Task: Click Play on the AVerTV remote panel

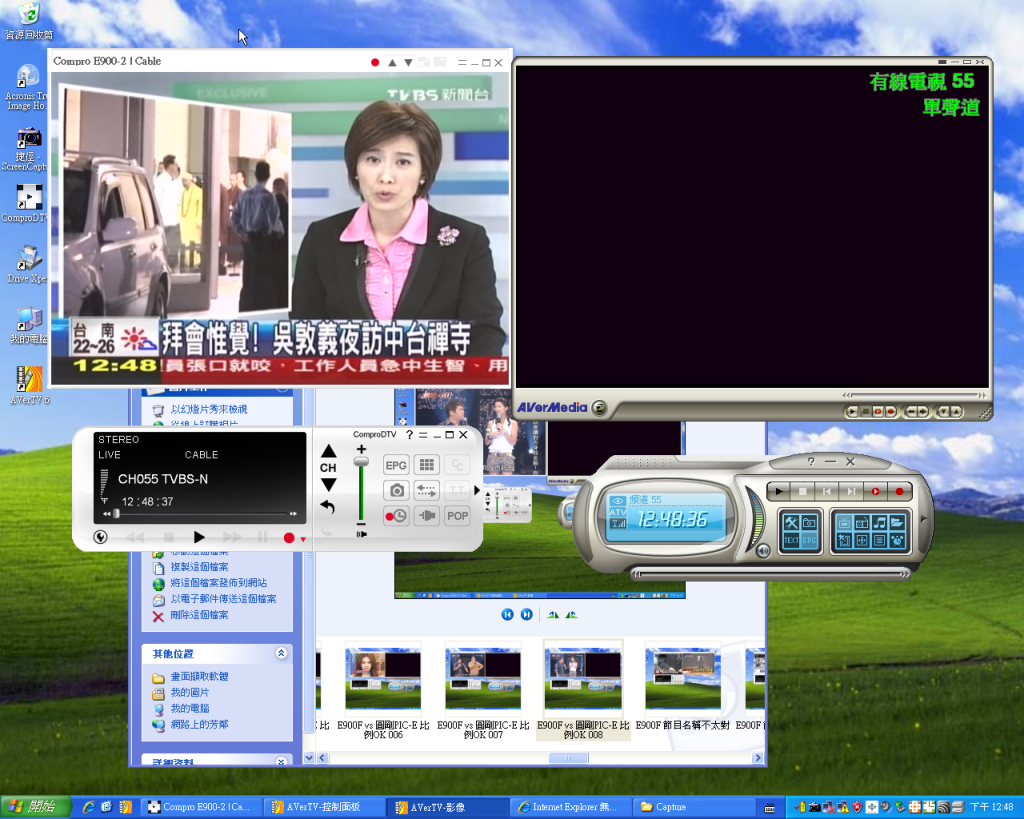Action: 778,491
